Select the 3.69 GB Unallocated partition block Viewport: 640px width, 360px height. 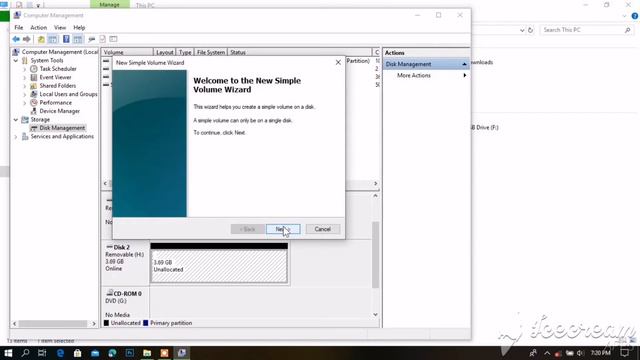219,263
